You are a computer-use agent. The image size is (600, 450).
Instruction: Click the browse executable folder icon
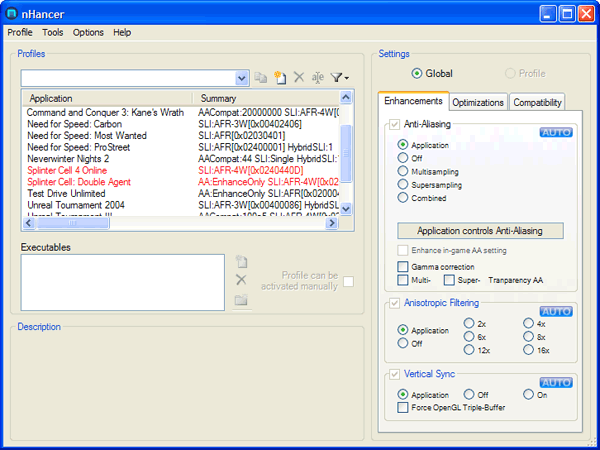point(241,299)
